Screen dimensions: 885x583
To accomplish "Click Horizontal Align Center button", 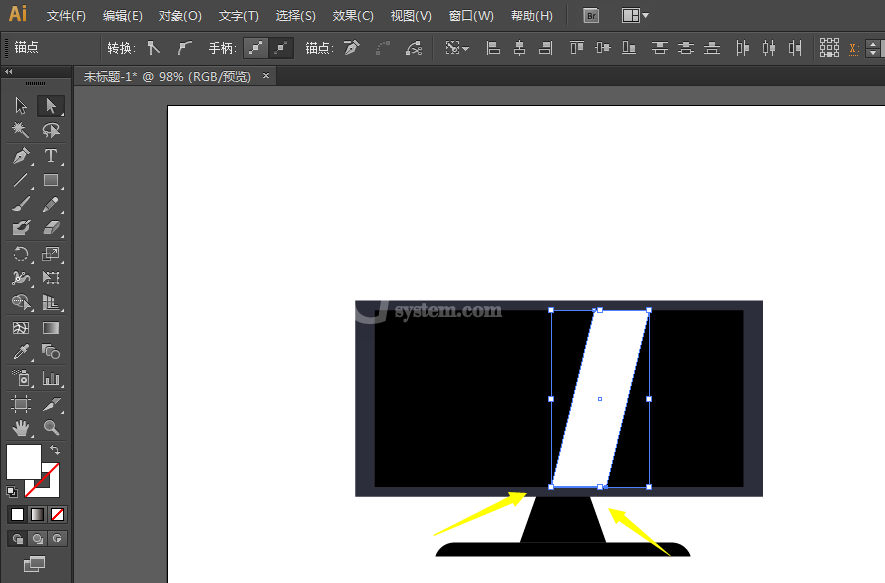I will click(519, 48).
